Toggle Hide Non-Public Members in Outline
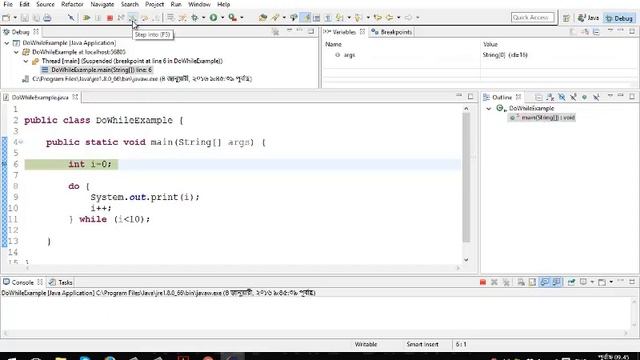 tap(584, 97)
